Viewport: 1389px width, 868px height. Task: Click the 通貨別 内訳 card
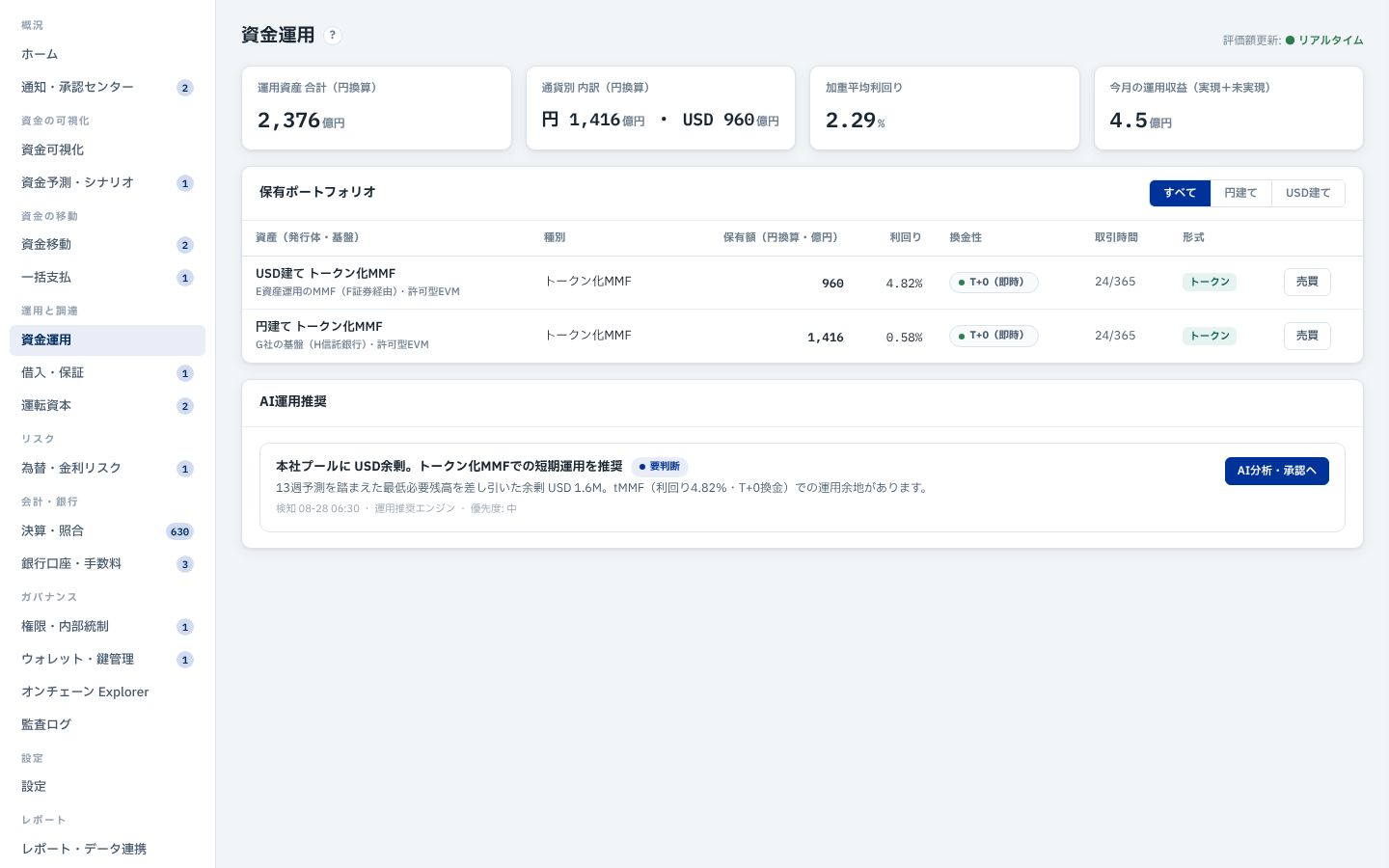661,108
